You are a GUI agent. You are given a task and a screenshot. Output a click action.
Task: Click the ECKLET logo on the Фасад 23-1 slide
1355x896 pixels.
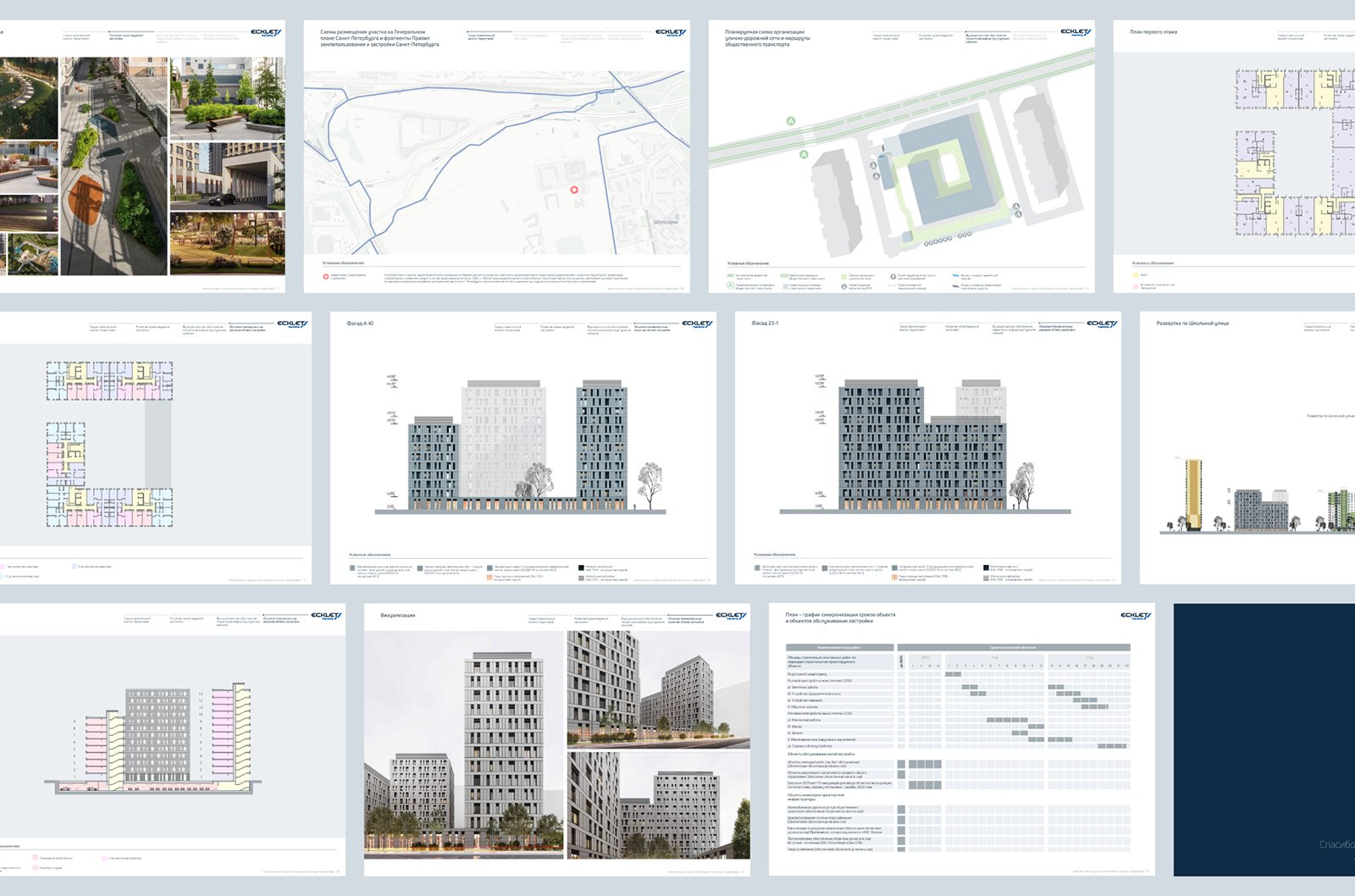coord(1102,324)
